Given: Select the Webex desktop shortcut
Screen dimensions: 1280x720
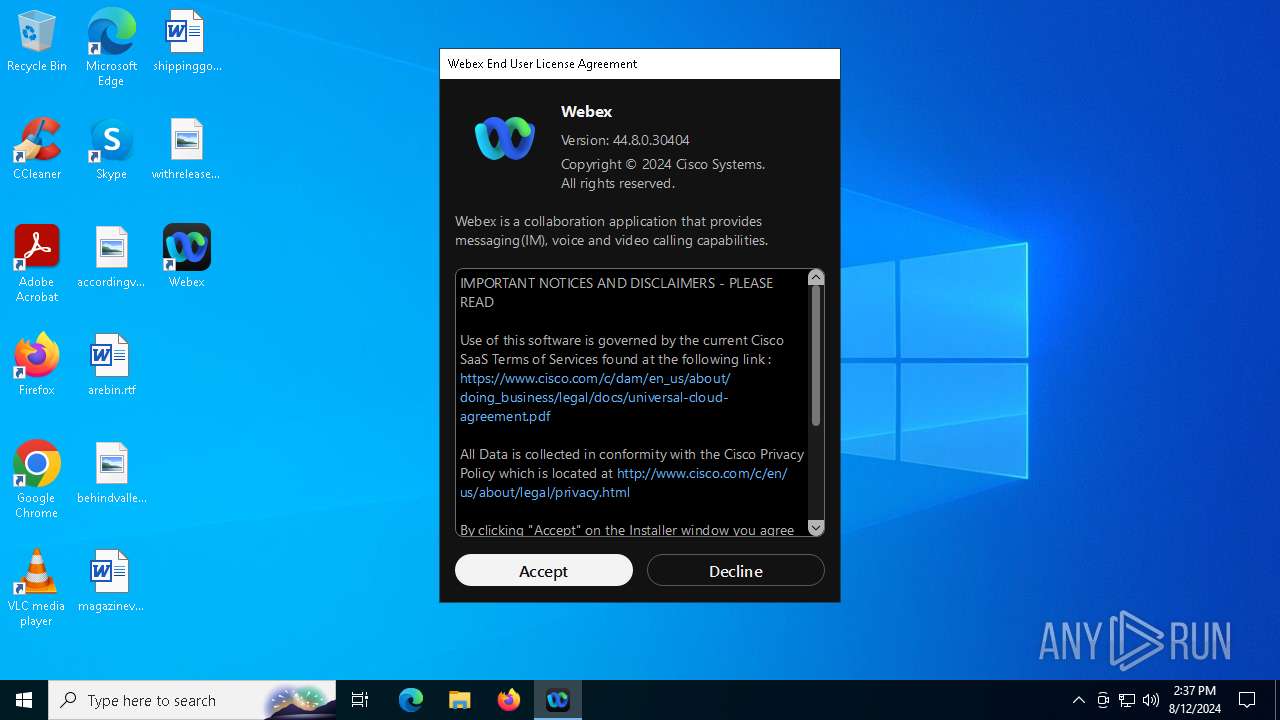Looking at the screenshot, I should click(187, 257).
